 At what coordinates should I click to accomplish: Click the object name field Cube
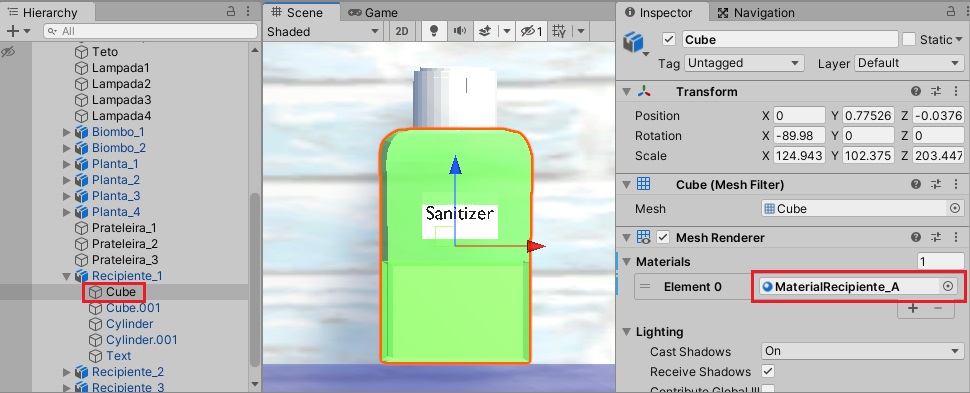click(x=790, y=40)
